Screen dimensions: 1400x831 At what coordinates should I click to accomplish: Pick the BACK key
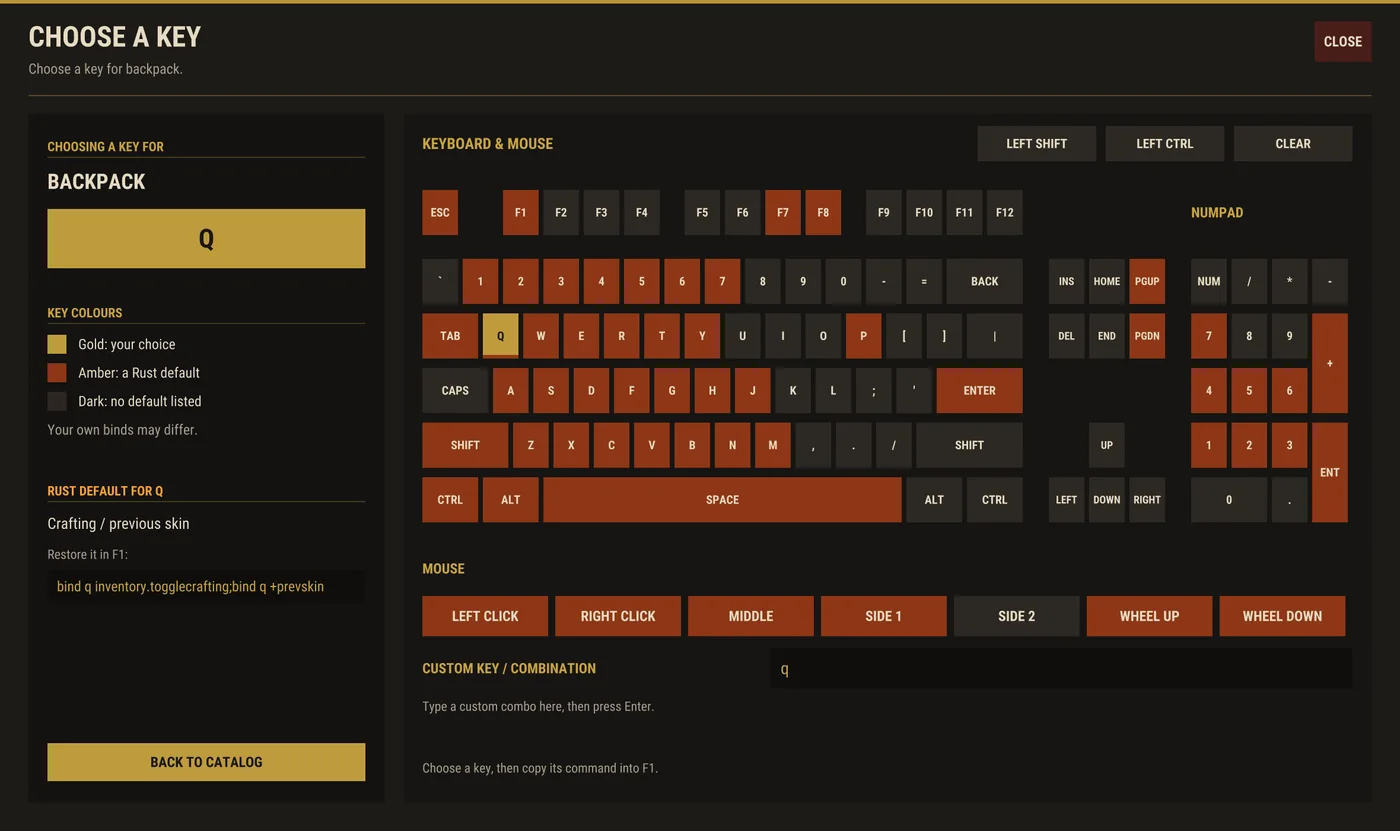984,281
